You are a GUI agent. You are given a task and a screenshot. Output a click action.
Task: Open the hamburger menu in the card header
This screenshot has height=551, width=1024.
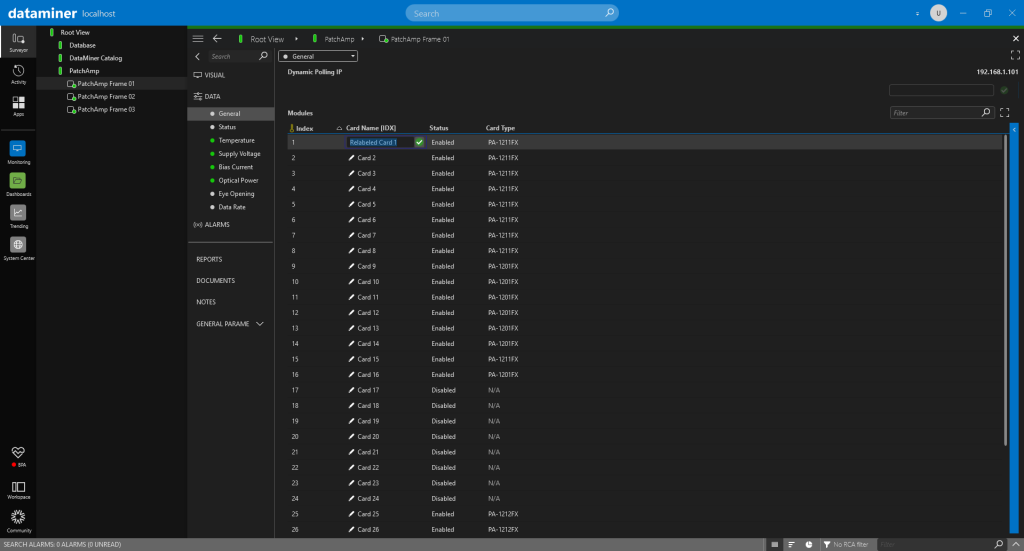(x=197, y=38)
